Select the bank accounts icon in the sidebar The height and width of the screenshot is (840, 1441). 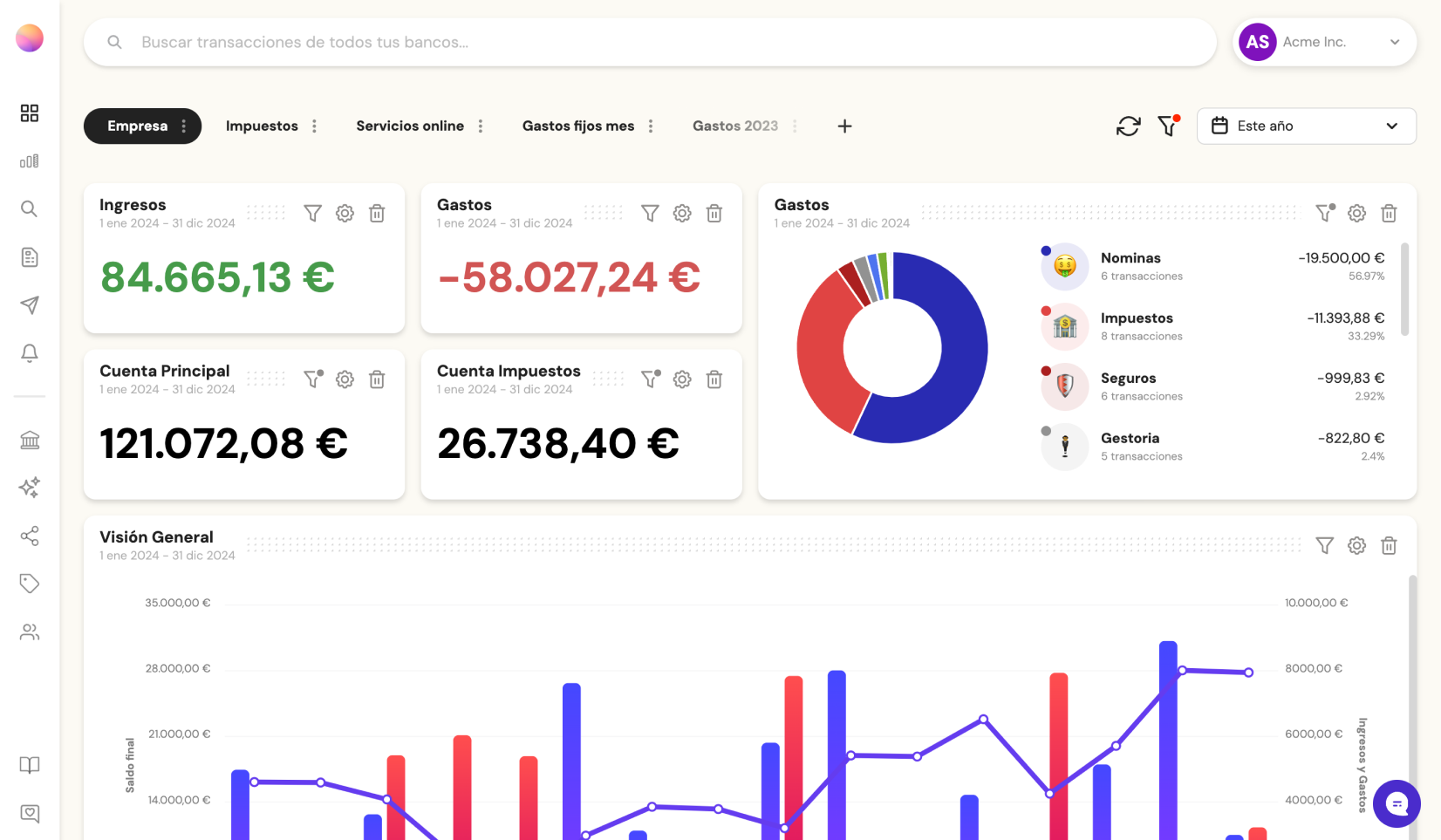tap(30, 440)
